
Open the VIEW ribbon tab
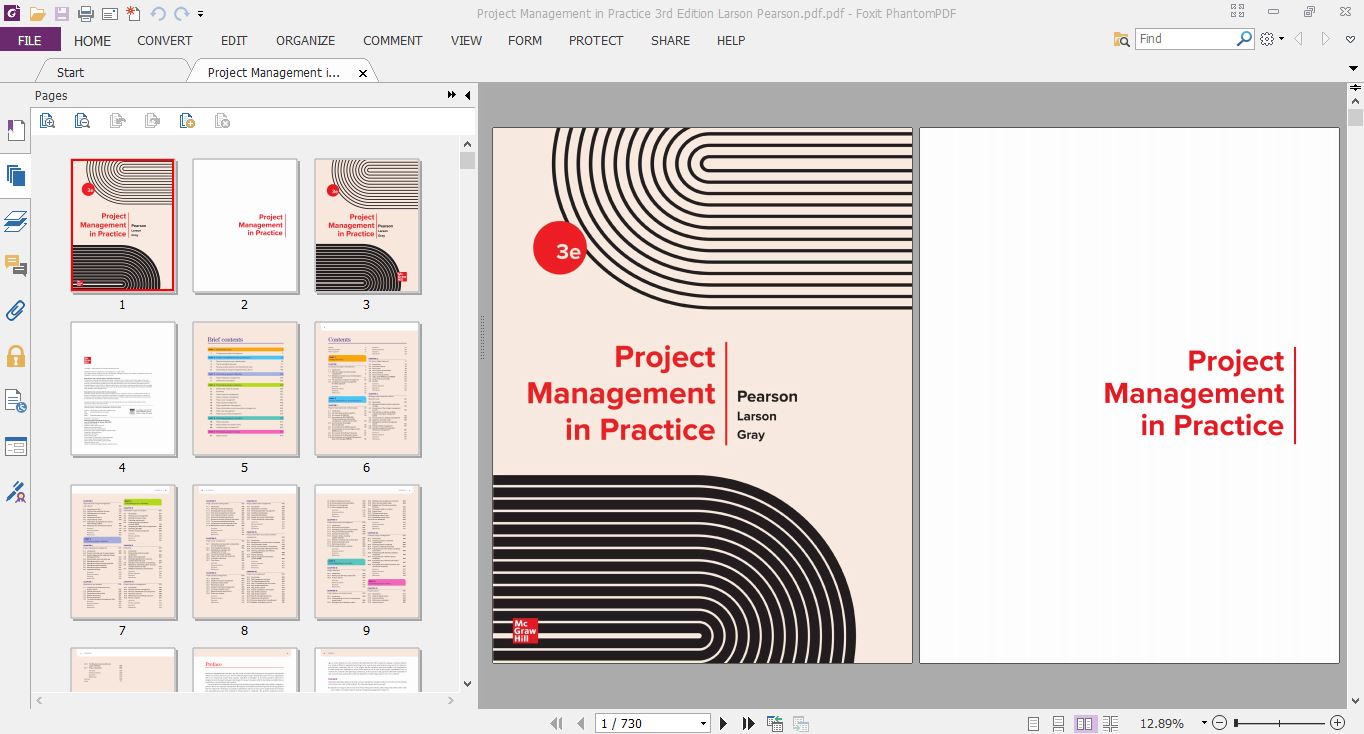(466, 40)
